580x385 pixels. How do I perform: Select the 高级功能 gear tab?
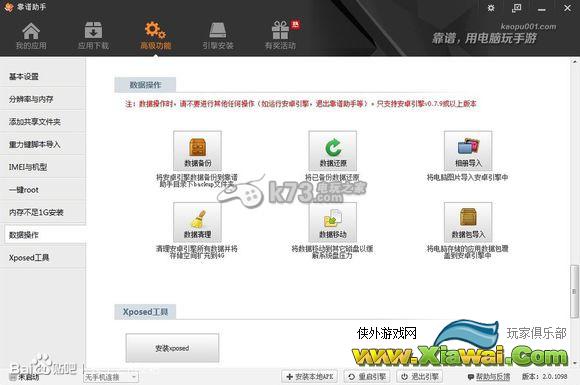coord(155,36)
